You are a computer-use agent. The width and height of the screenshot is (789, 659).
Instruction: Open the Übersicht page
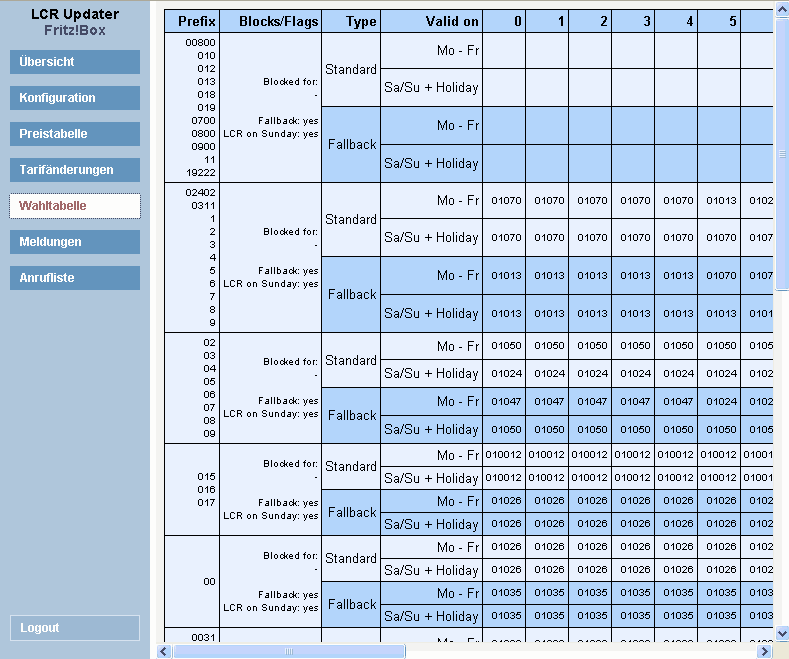click(75, 62)
